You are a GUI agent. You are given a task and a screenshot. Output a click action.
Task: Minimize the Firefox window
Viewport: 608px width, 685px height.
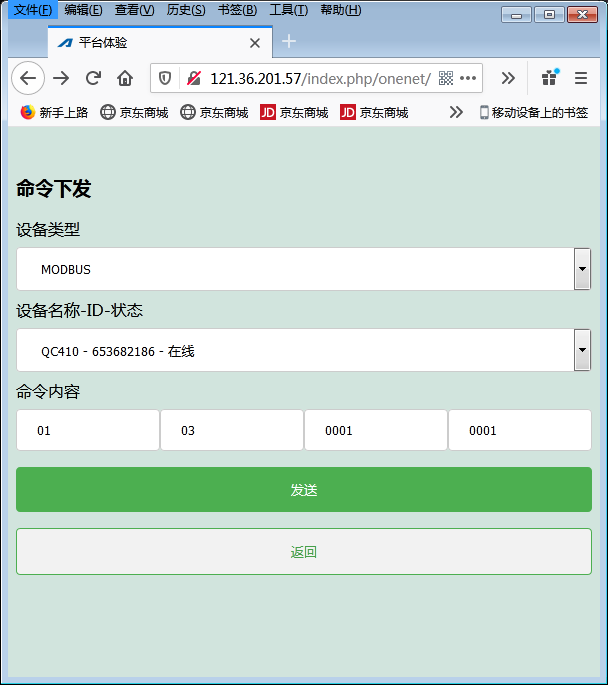pyautogui.click(x=516, y=15)
